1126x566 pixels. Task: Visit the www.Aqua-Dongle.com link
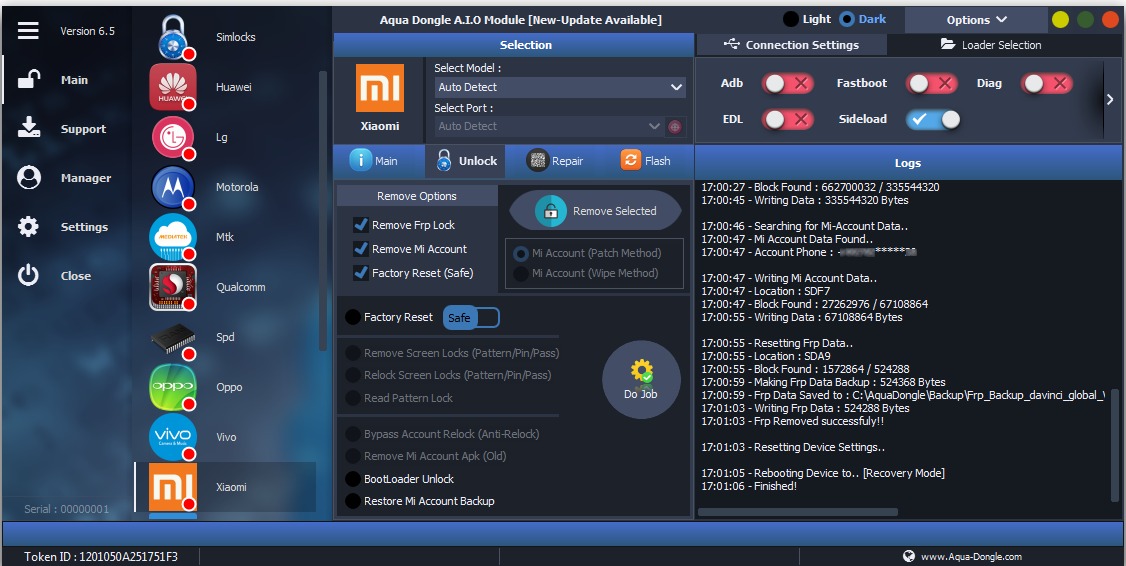tap(971, 557)
